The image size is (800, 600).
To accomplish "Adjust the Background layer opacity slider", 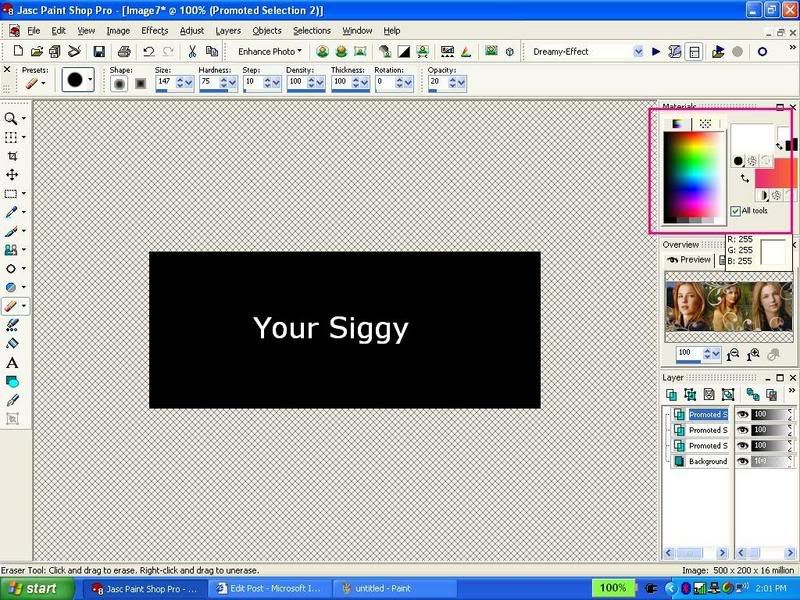I will click(770, 461).
